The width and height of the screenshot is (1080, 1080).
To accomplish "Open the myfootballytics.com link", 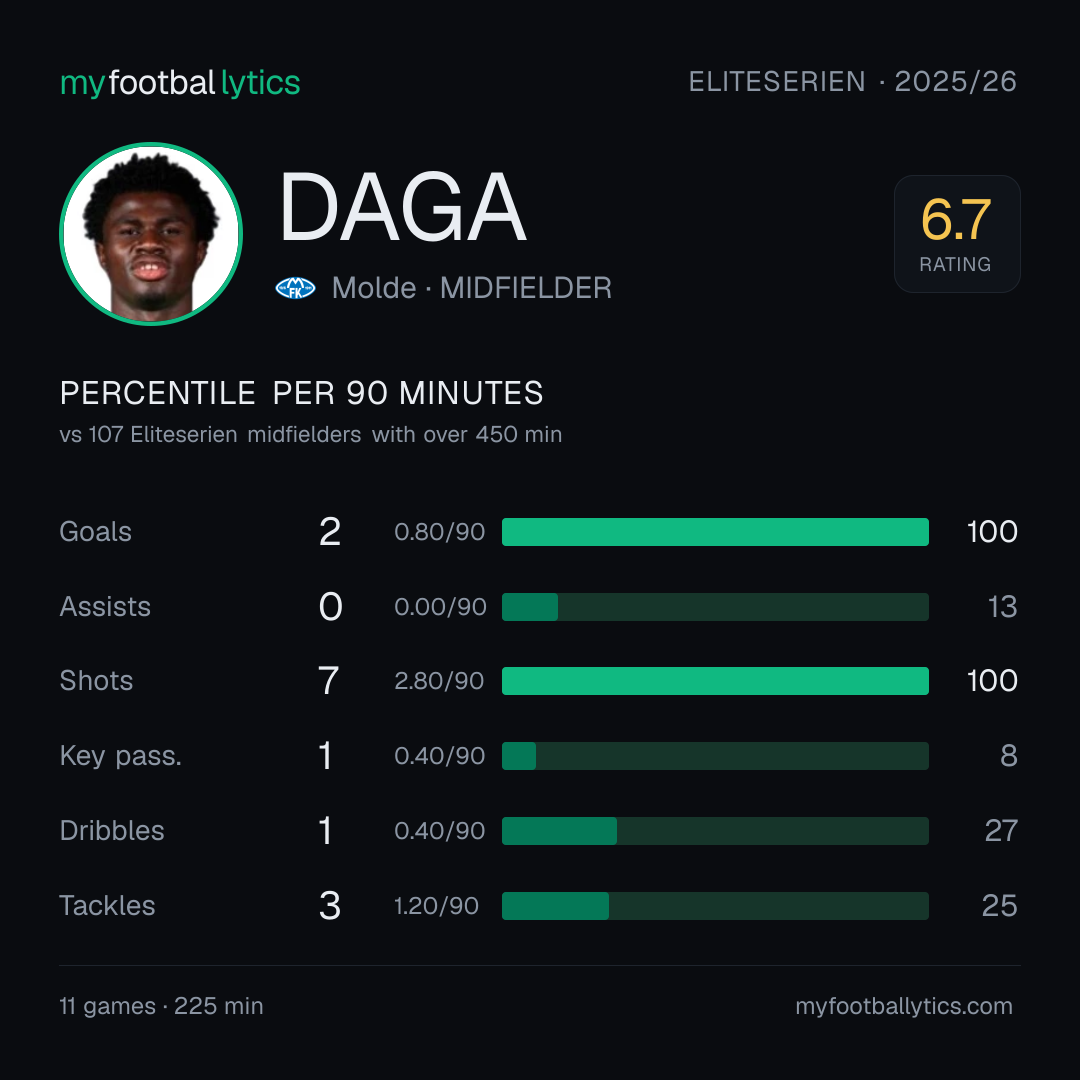I will [x=904, y=1006].
